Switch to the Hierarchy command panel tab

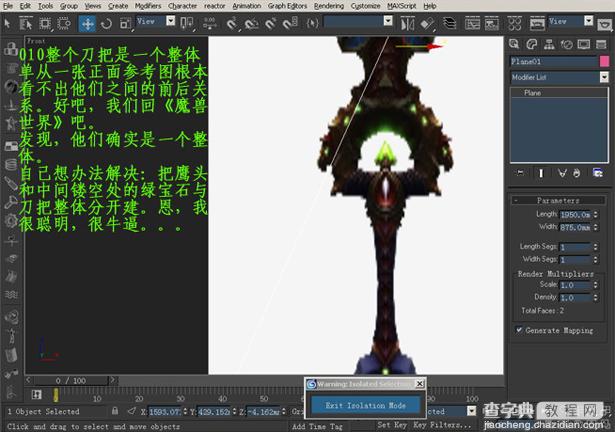pyautogui.click(x=549, y=44)
